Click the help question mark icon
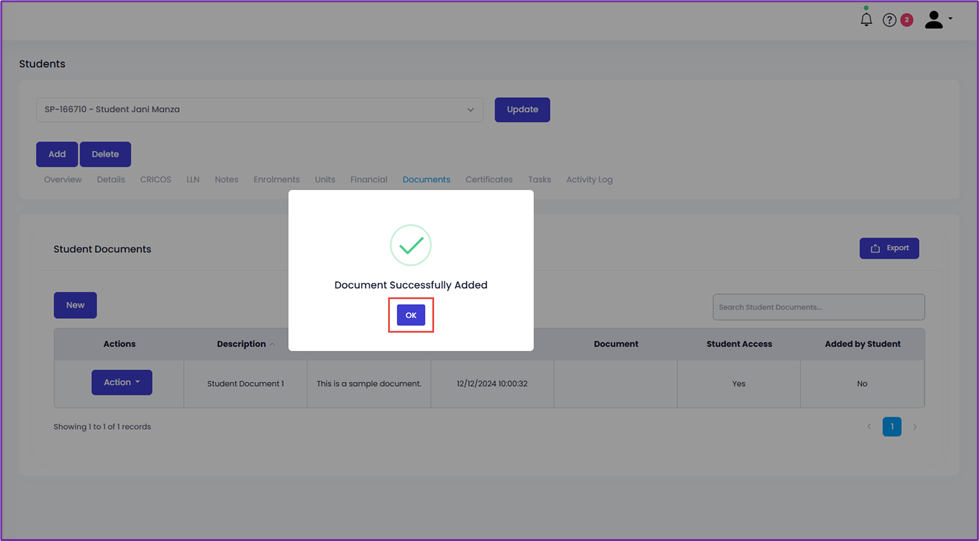This screenshot has width=979, height=541. pyautogui.click(x=889, y=20)
